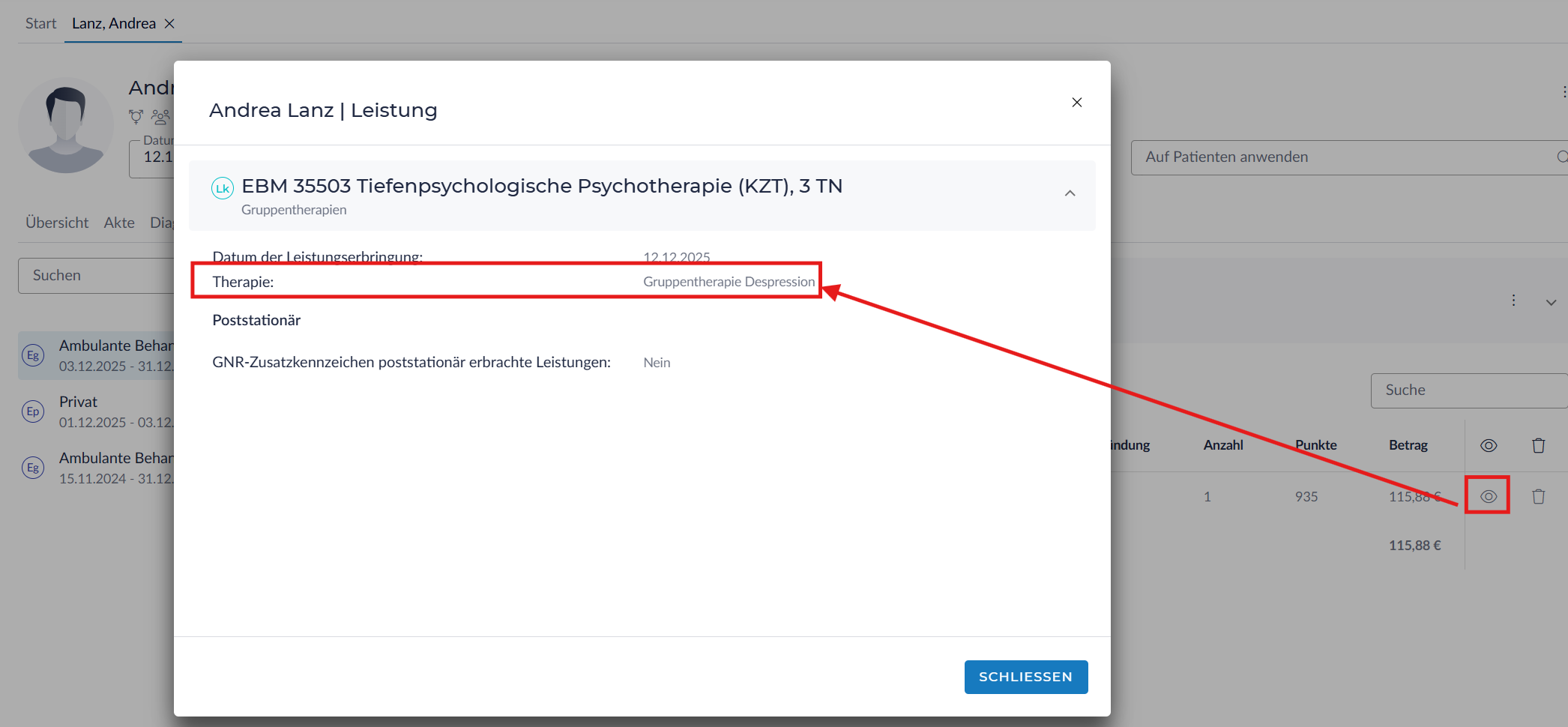This screenshot has width=1568, height=727.
Task: Open the three-dot menu in the panel
Action: 1513,301
